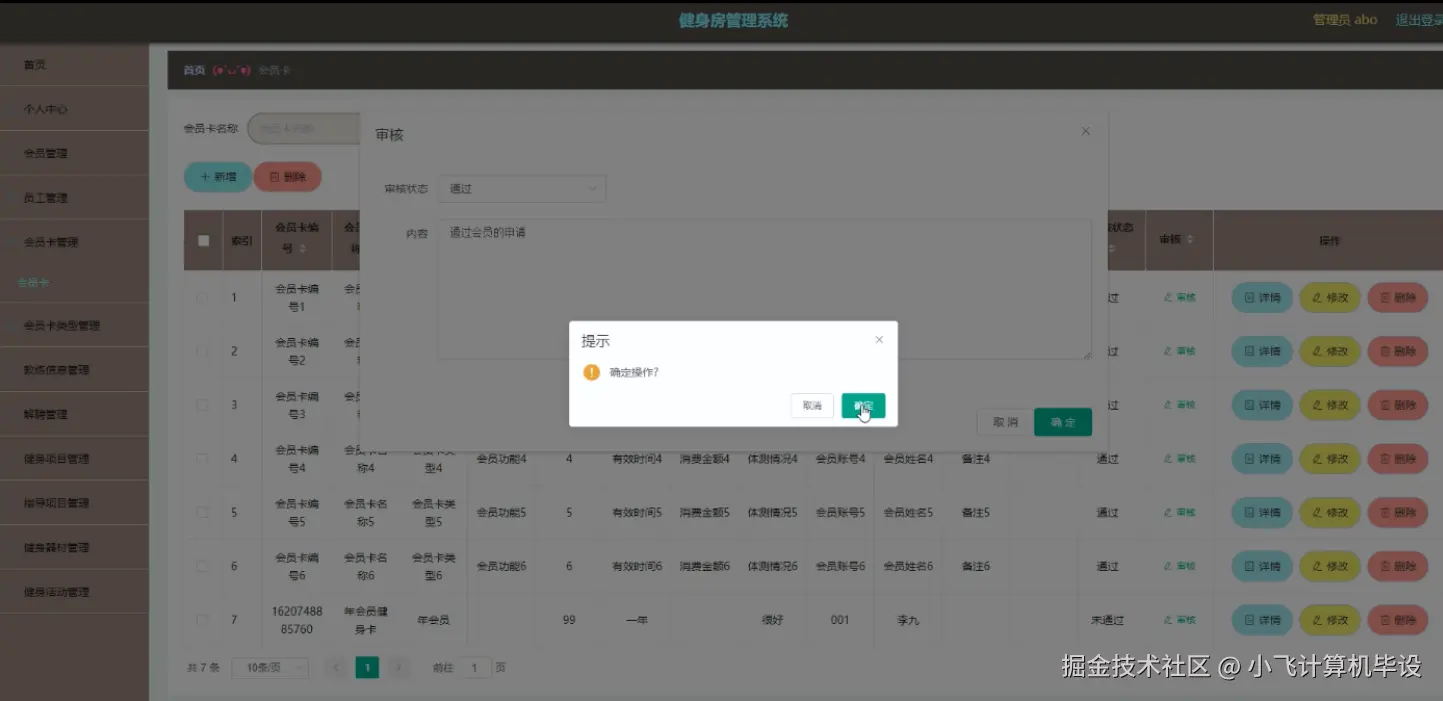The width and height of the screenshot is (1443, 701).
Task: Click 删除 for row 1
Action: [x=1398, y=297]
